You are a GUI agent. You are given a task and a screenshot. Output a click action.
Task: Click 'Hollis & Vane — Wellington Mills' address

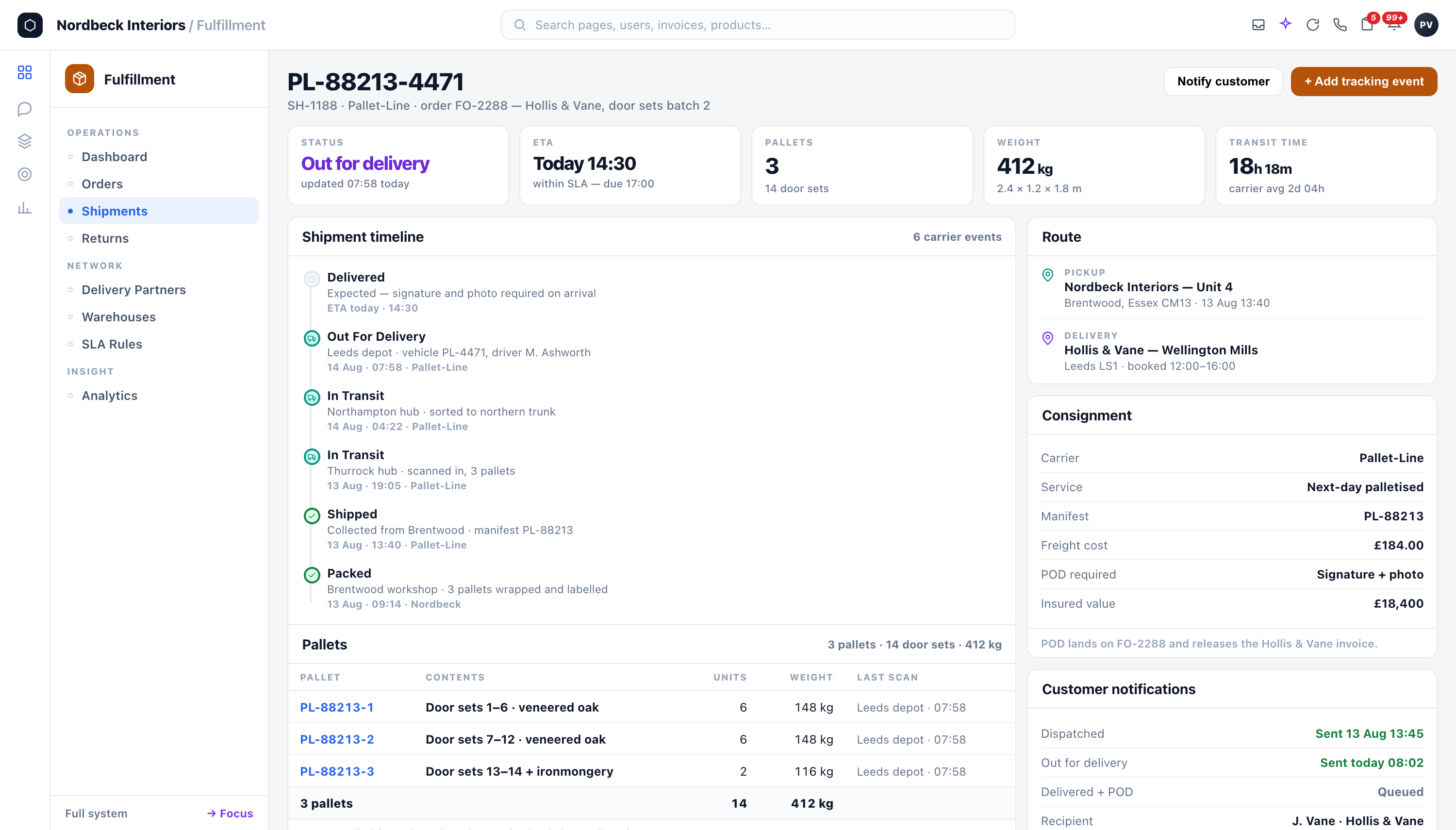tap(1161, 350)
